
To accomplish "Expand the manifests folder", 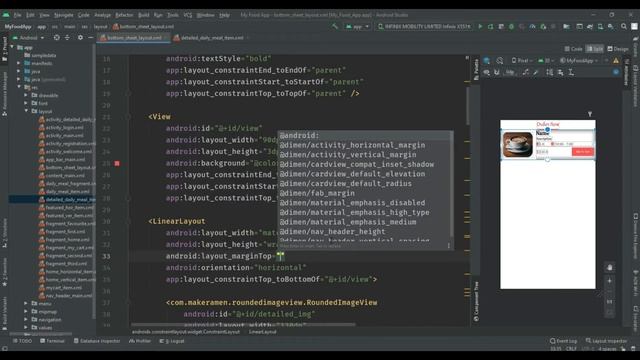I will (x=19, y=63).
